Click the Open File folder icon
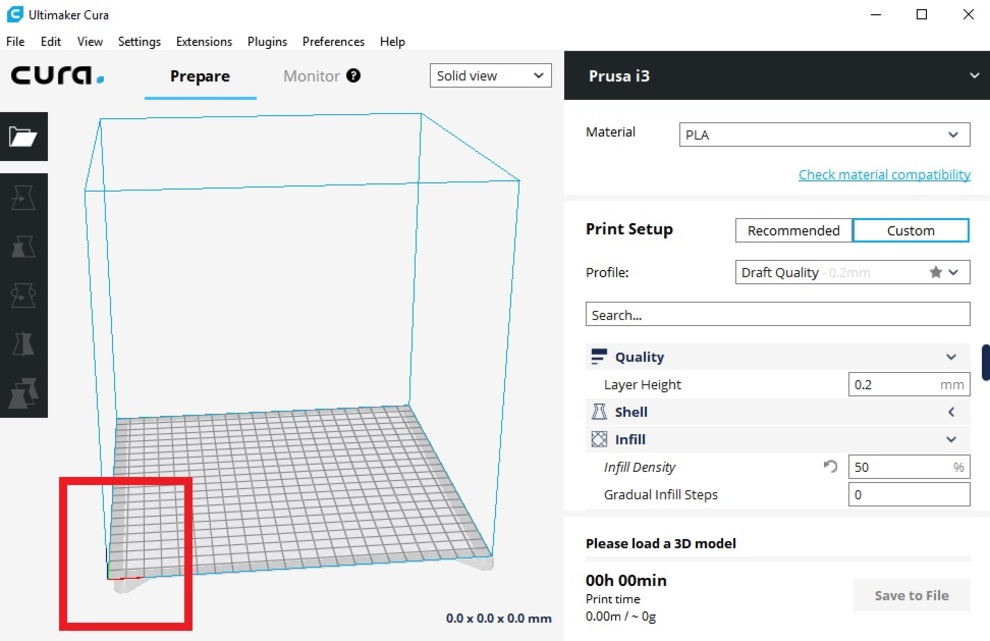The height and width of the screenshot is (641, 990). pyautogui.click(x=23, y=137)
